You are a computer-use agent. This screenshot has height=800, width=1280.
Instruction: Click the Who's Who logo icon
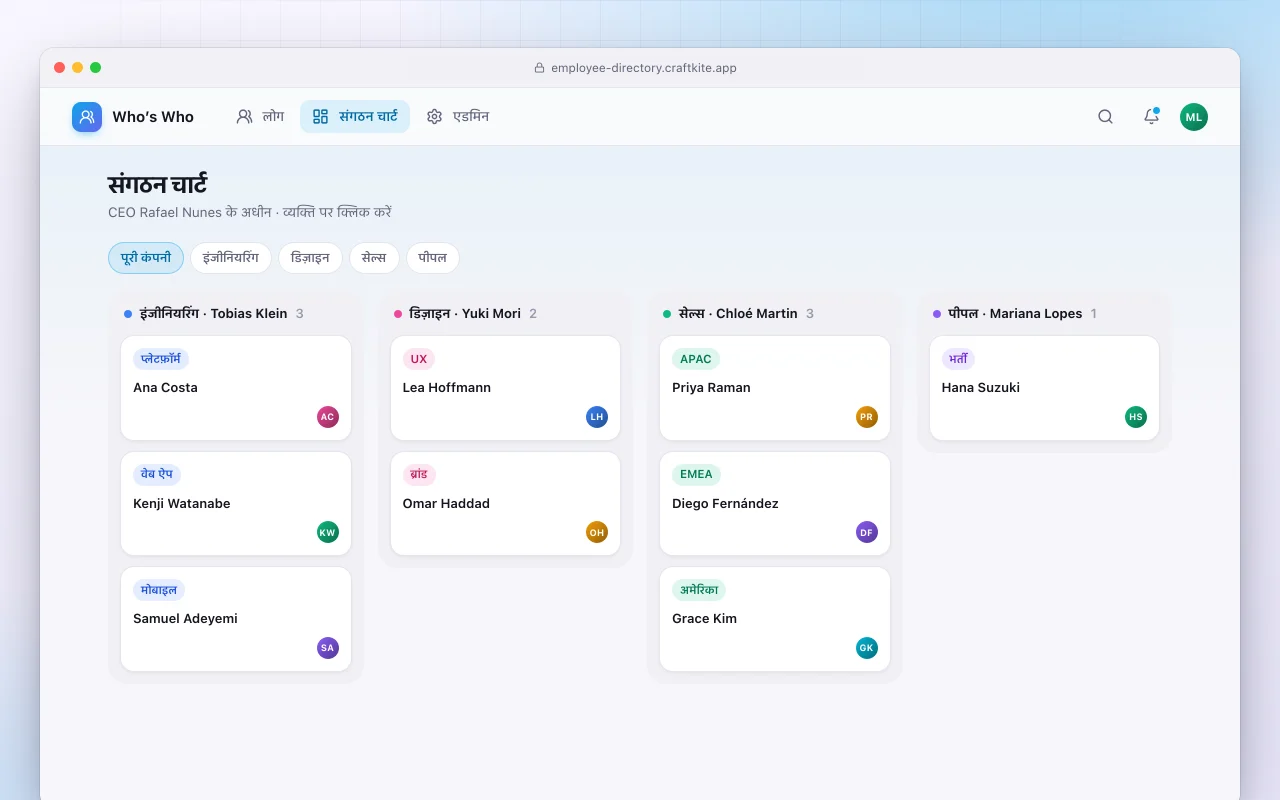point(87,117)
